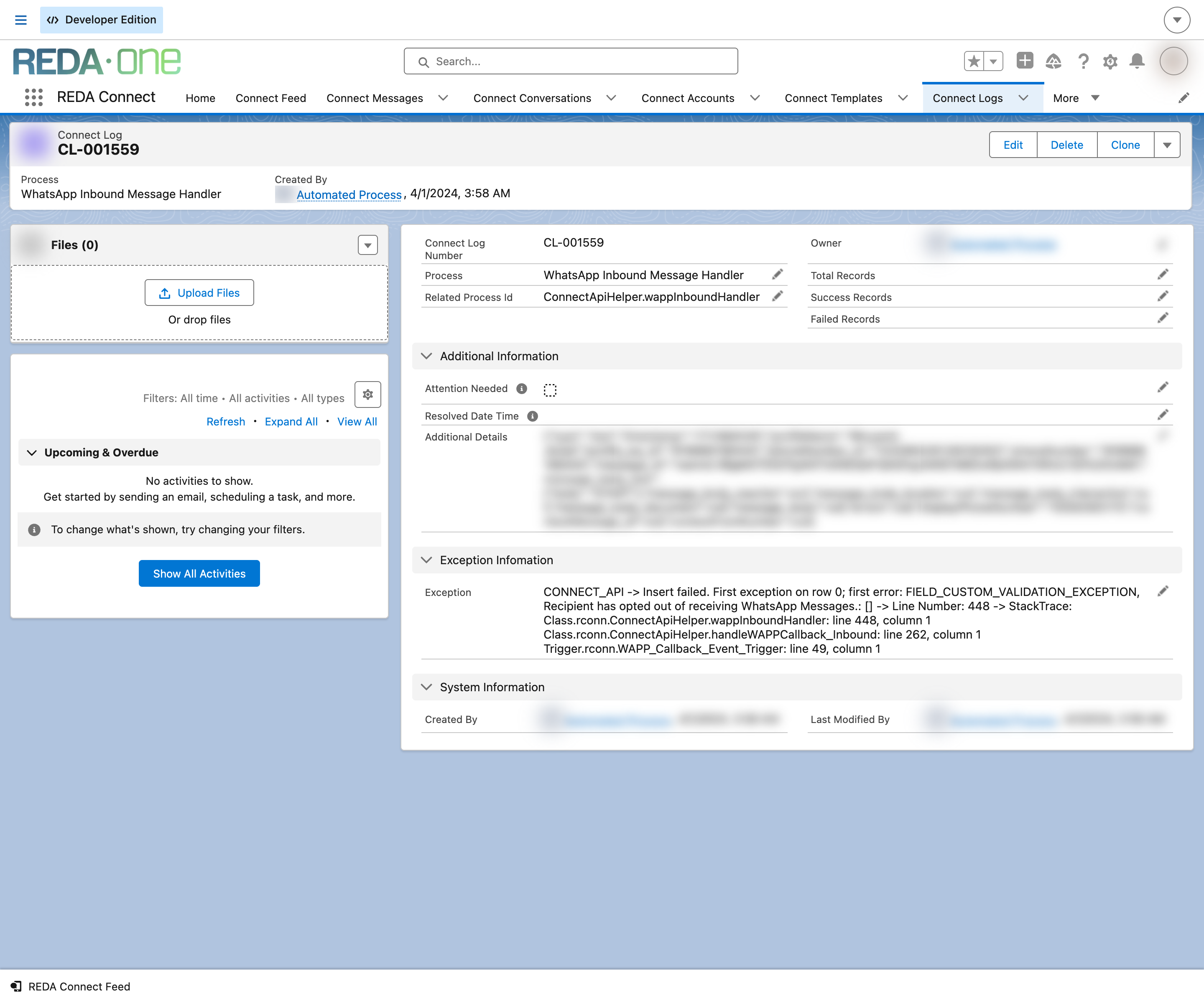Viewport: 1204px width, 1003px height.
Task: Open the Connect Templates tab
Action: point(833,98)
